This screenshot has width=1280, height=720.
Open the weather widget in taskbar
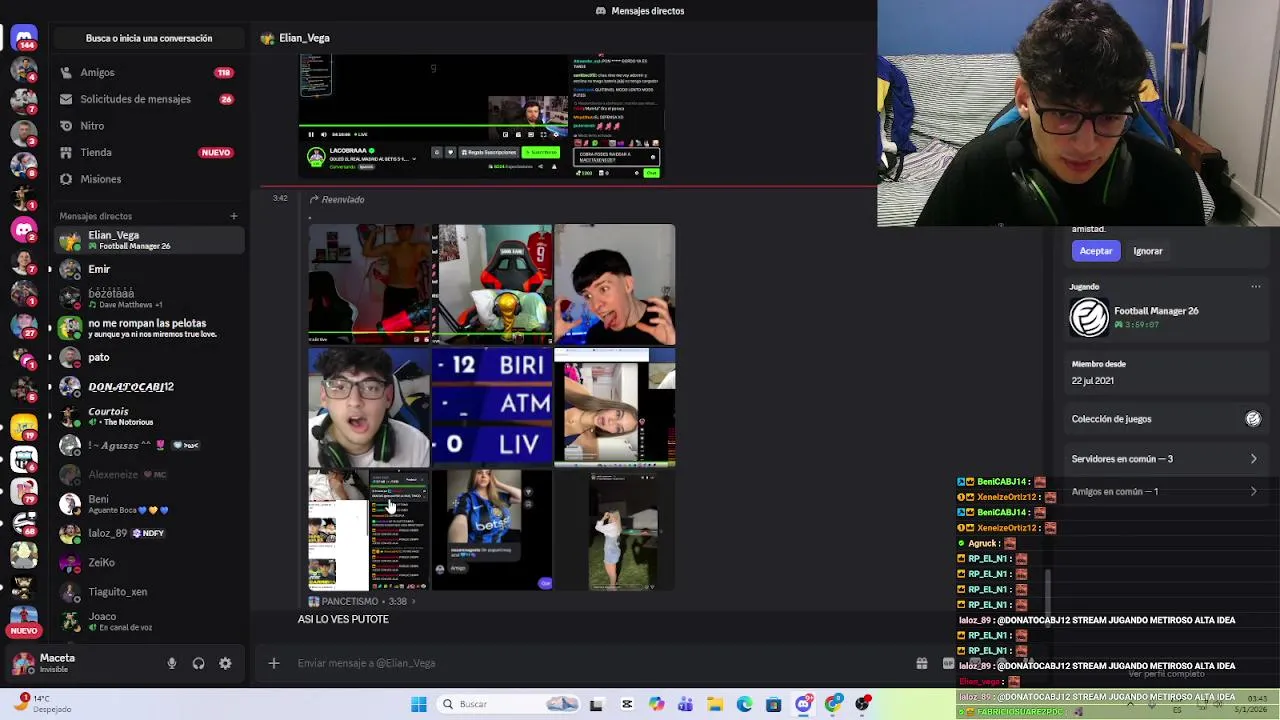[40, 704]
